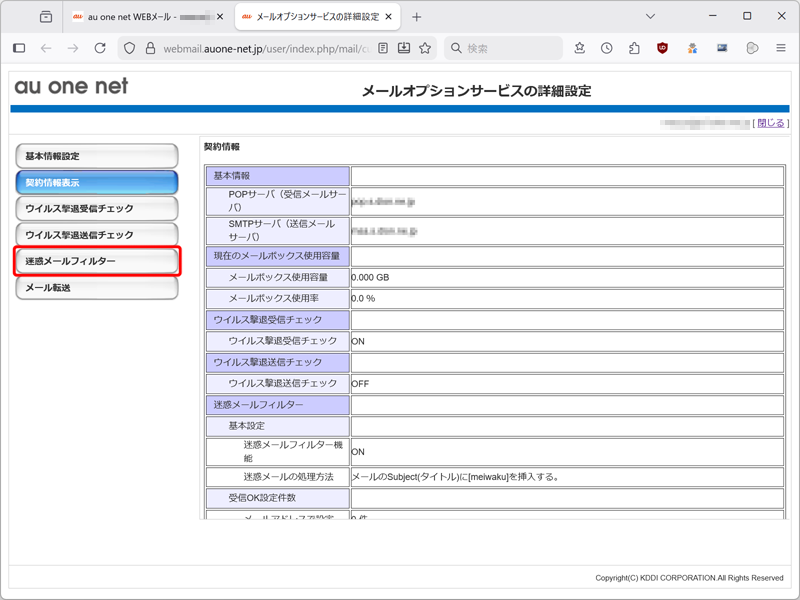Open the extensions puzzle icon
The height and width of the screenshot is (600, 800).
[634, 48]
